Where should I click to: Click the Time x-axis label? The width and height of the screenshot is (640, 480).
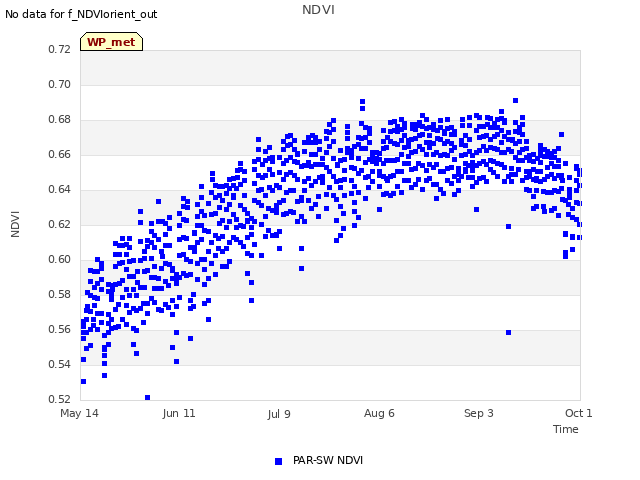pos(566,429)
